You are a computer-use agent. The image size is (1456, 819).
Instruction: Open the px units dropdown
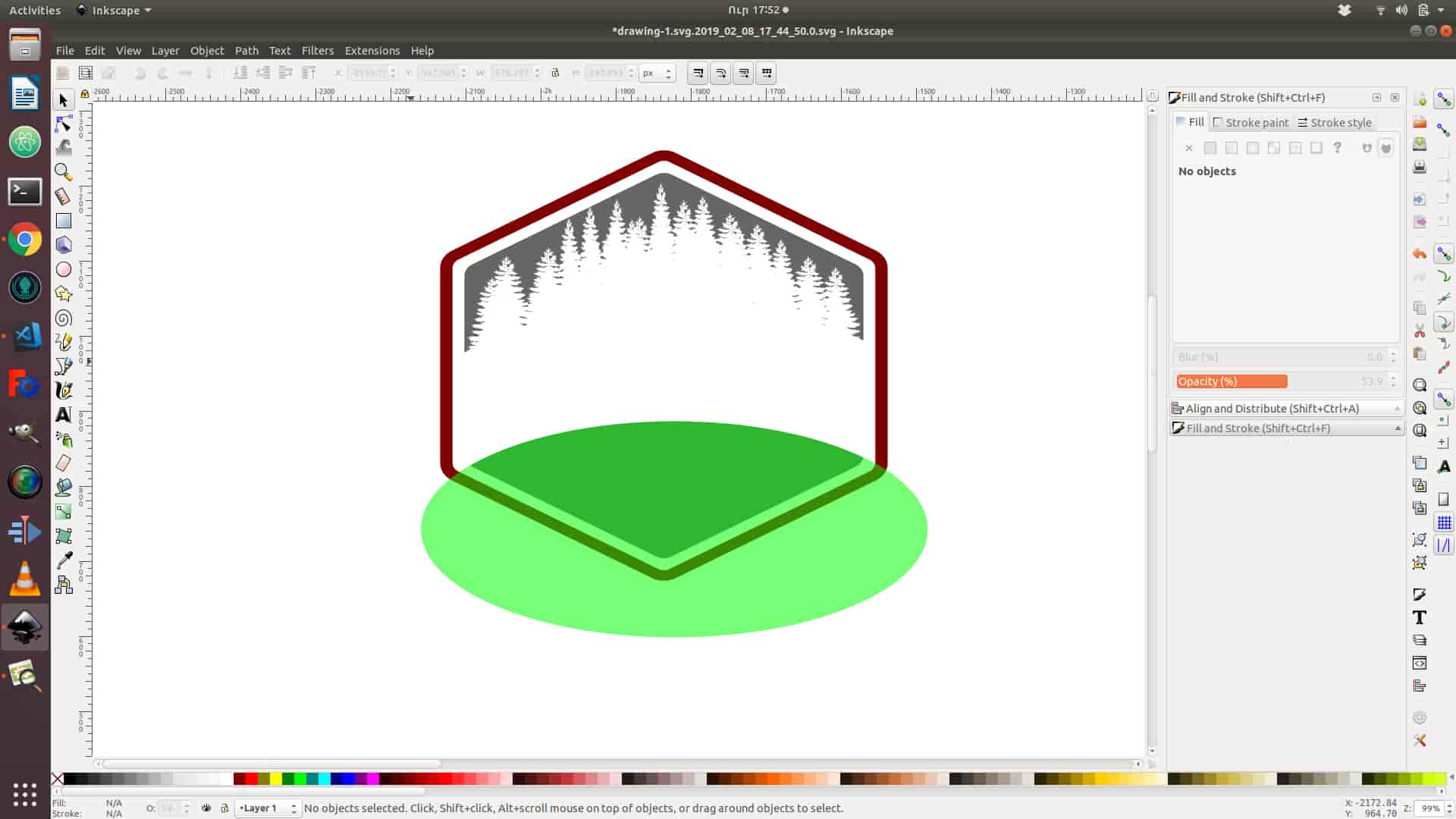(x=657, y=73)
